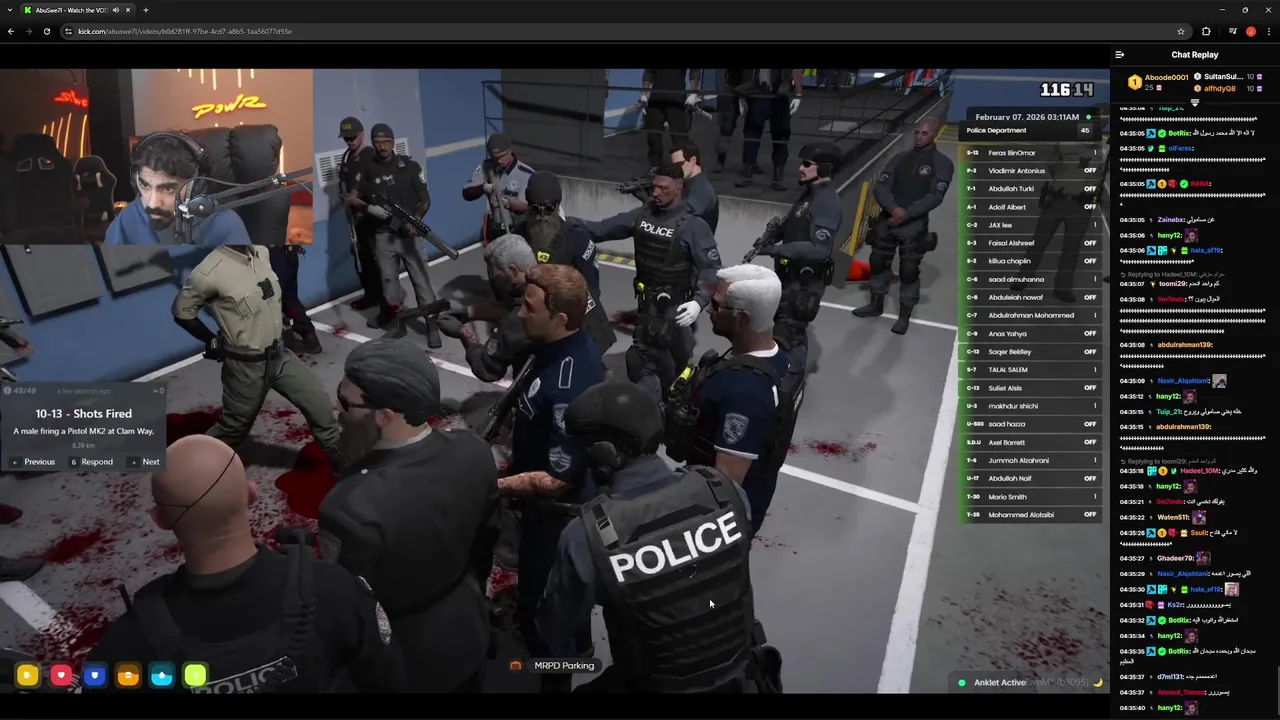Collapse the Chat Replay panel
The image size is (1280, 720).
point(1120,55)
